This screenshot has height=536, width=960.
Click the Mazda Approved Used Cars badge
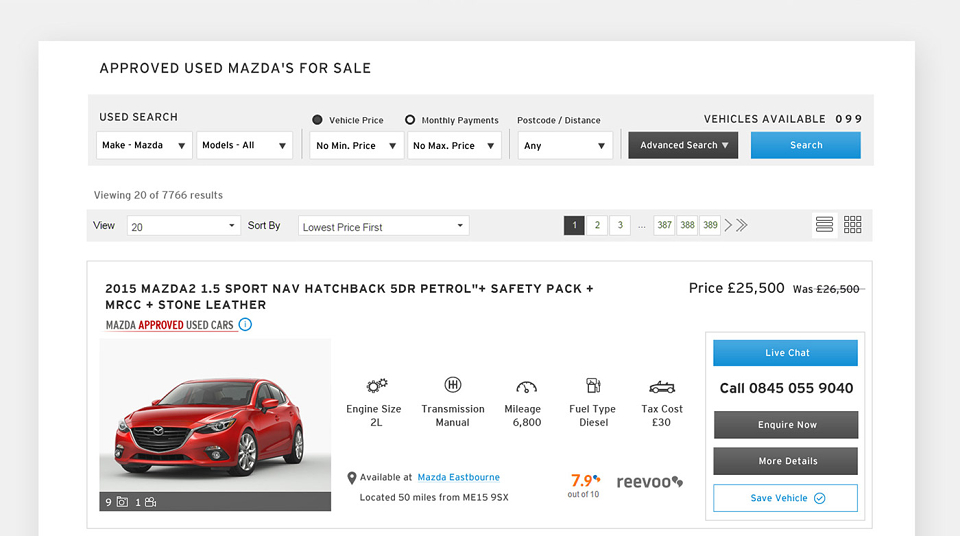click(x=170, y=325)
